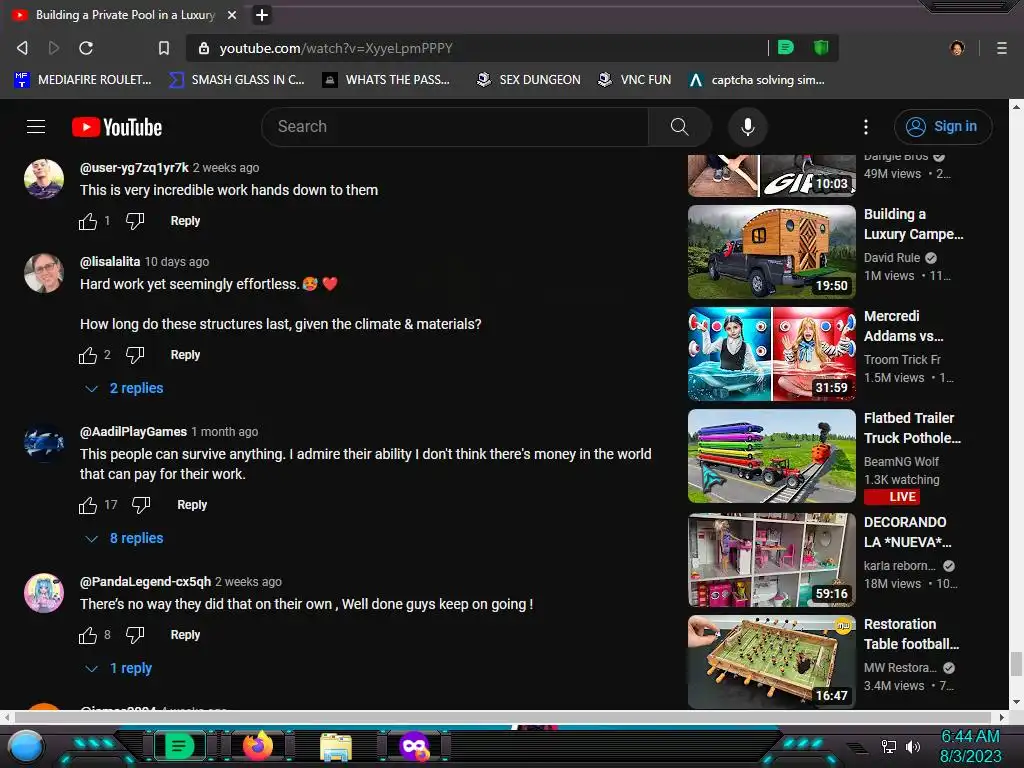This screenshot has height=768, width=1024.
Task: Open WHATS THE PASS... bookmark
Action: click(x=387, y=80)
